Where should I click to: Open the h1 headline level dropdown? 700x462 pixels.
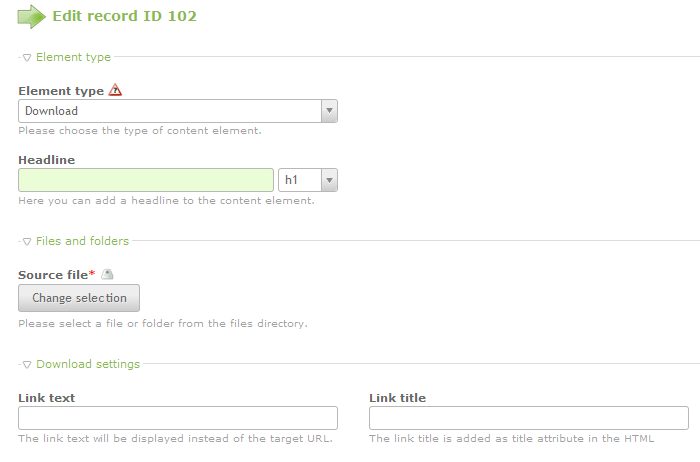tap(308, 180)
